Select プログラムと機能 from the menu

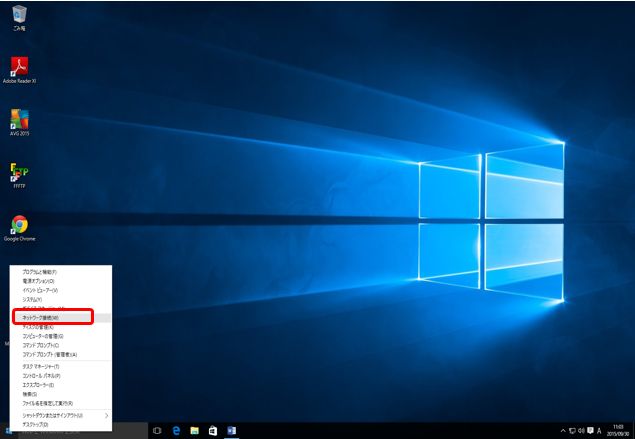coord(40,272)
